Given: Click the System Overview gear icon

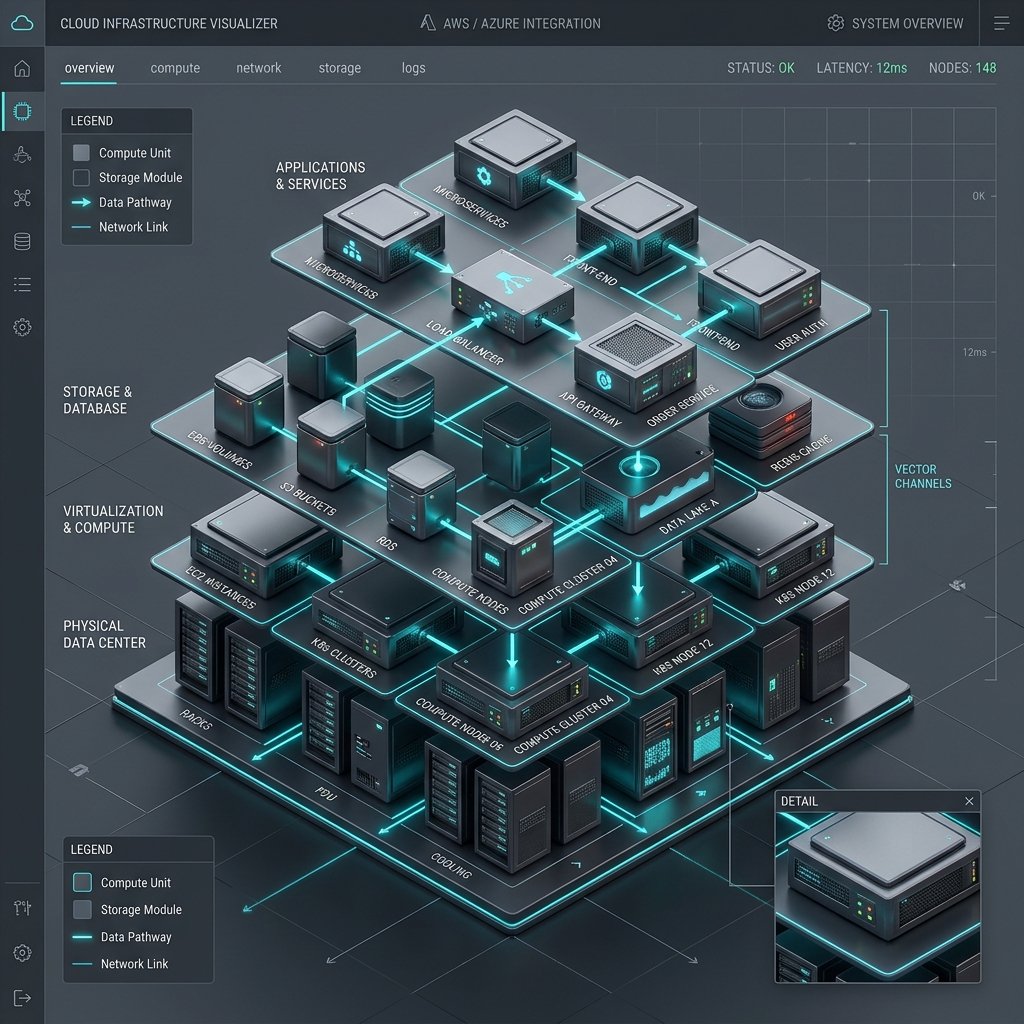Looking at the screenshot, I should pos(835,23).
